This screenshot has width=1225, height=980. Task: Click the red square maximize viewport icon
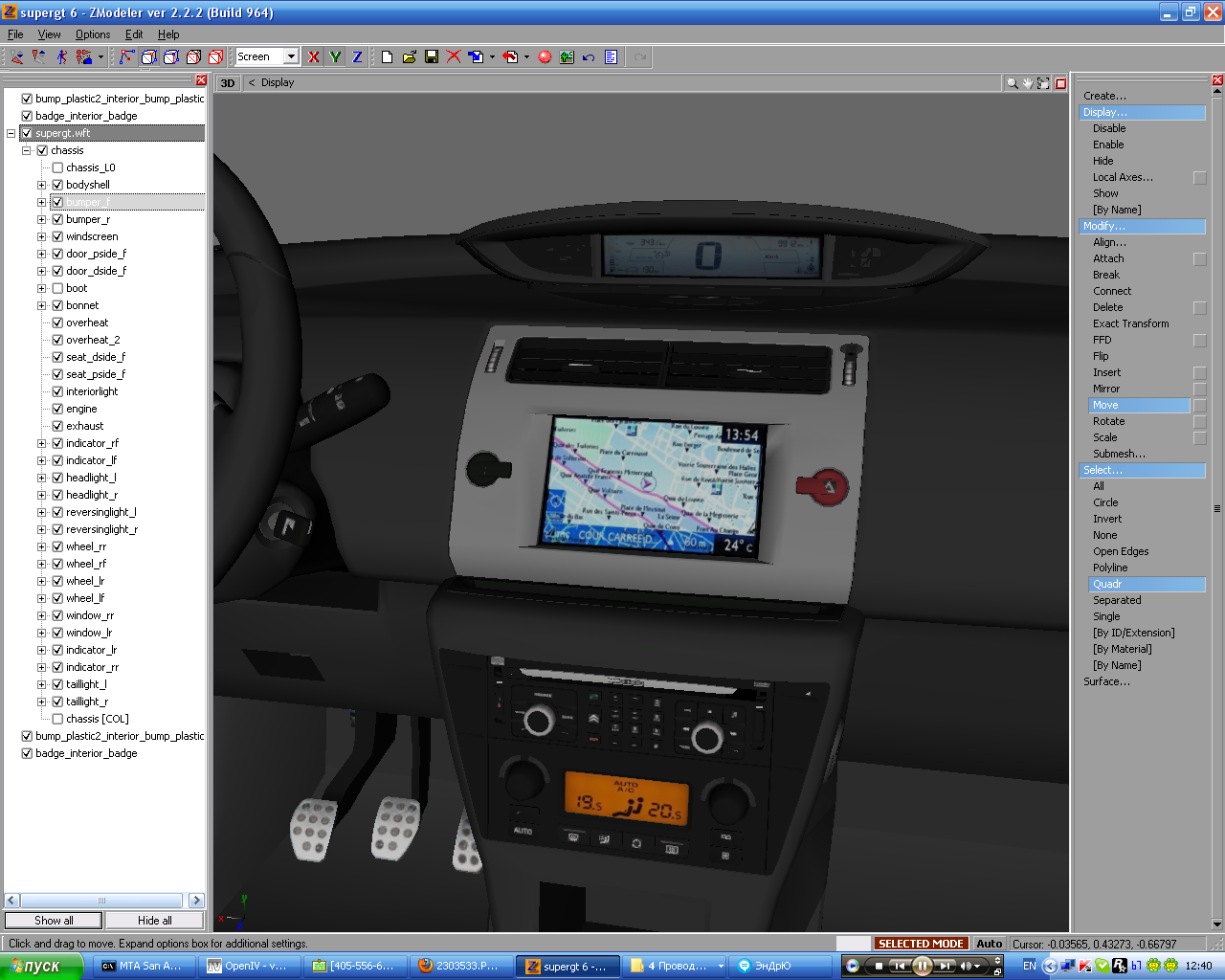(1060, 83)
